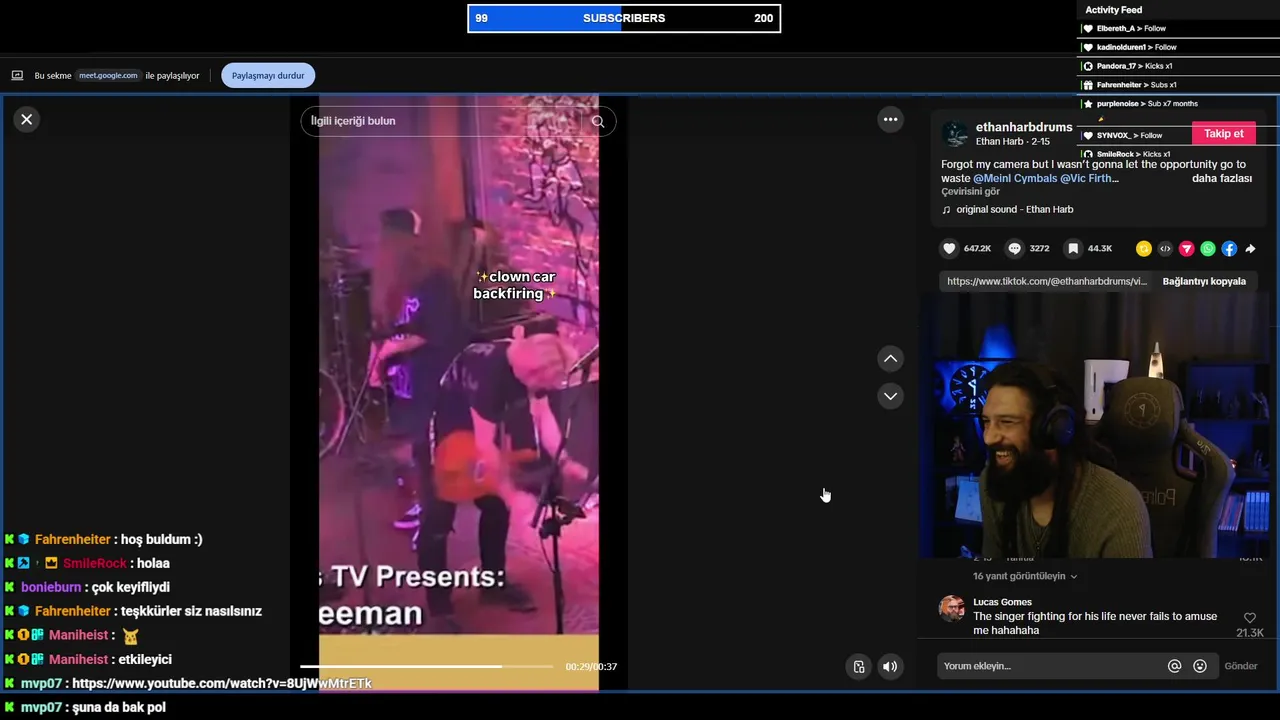Bookmark the video with save icon
The width and height of the screenshot is (1280, 720).
click(1073, 248)
